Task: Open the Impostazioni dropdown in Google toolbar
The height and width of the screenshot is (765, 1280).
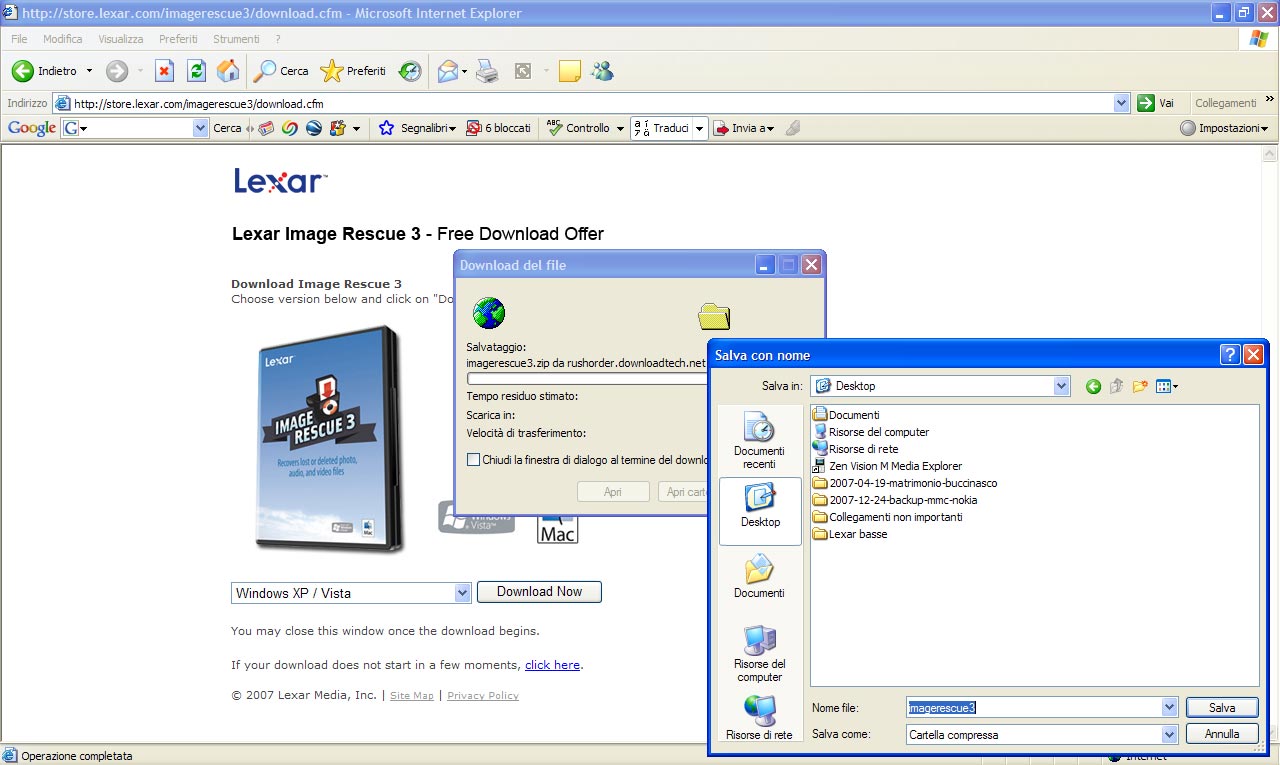Action: point(1224,128)
